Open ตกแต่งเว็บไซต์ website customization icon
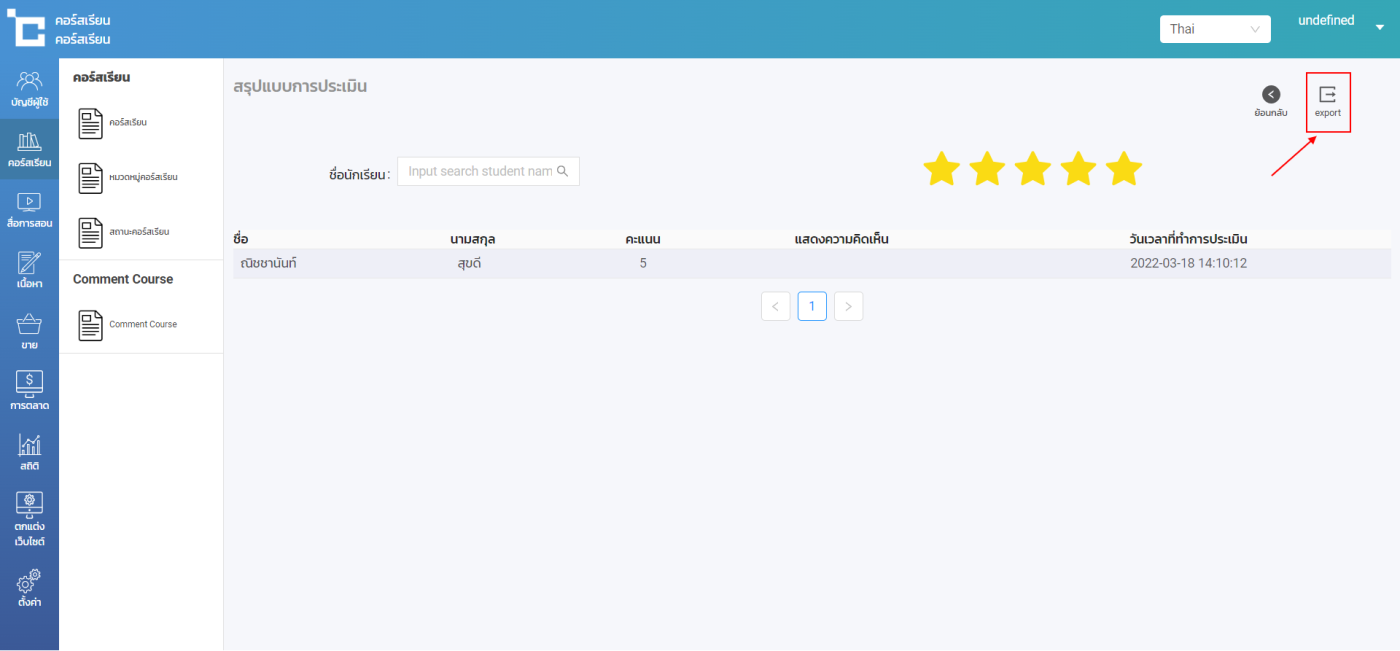 [x=29, y=504]
